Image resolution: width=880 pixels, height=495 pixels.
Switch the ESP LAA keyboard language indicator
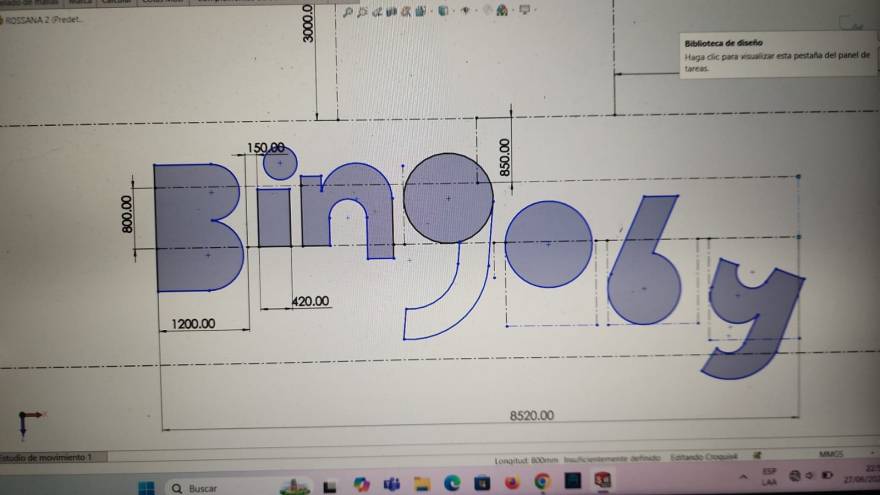769,475
